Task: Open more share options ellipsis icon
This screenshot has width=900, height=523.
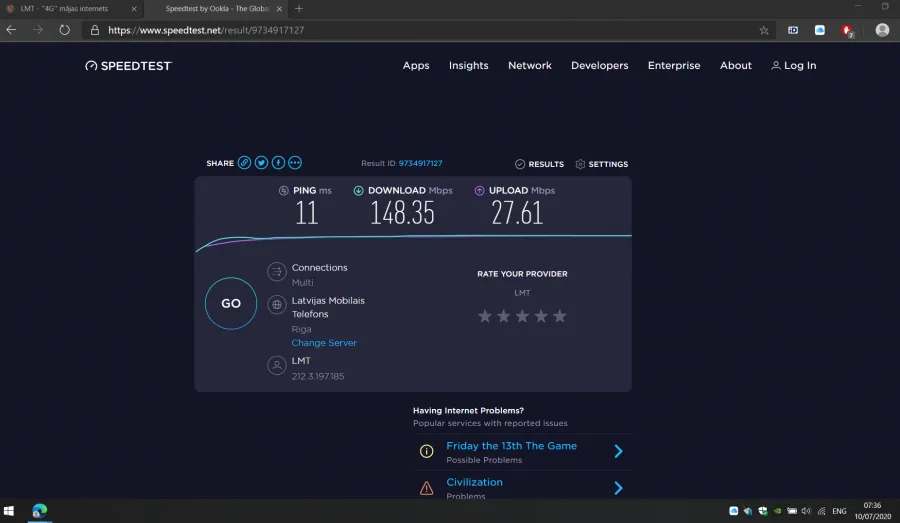Action: 295,163
